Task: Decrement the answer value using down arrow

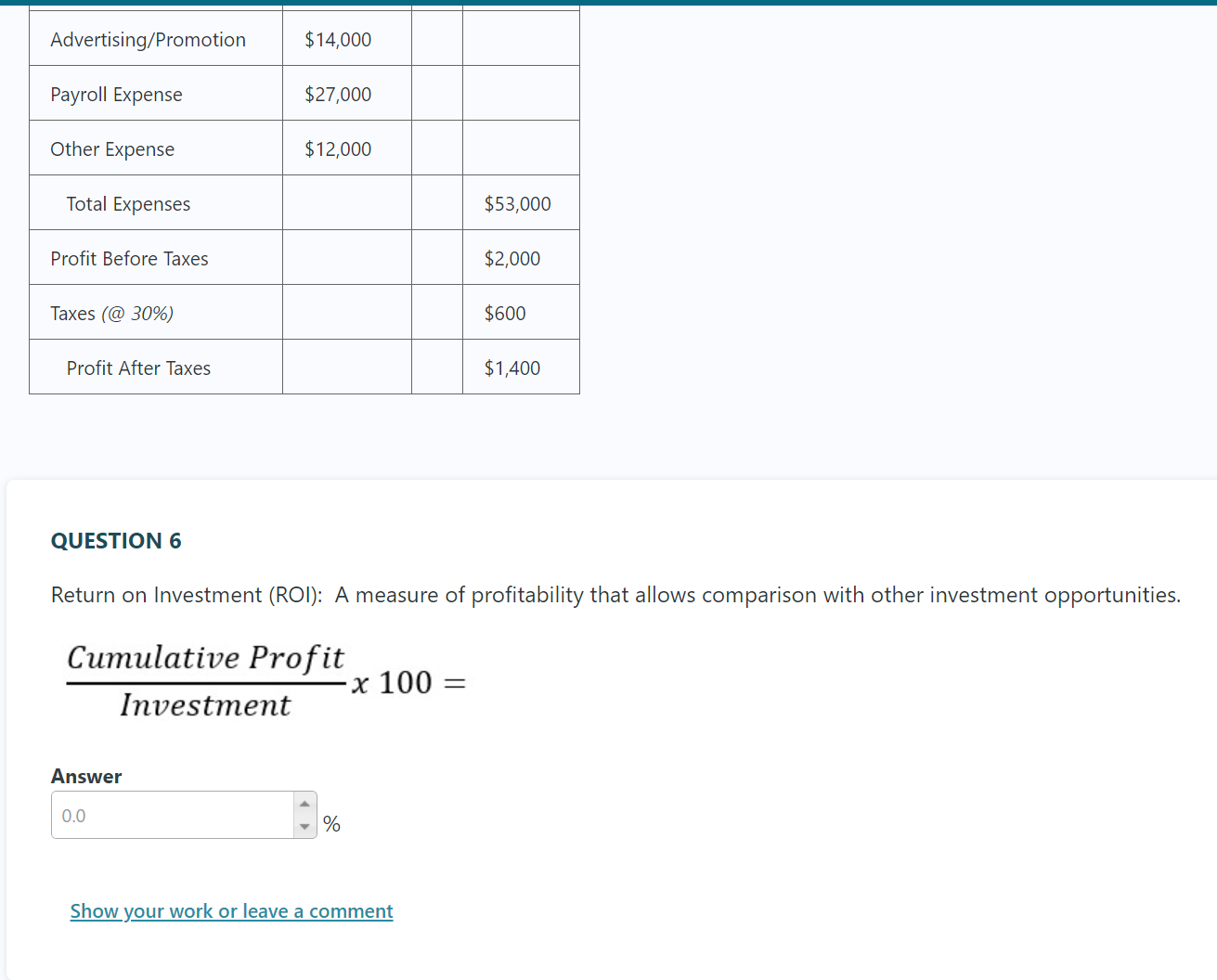Action: pos(304,826)
